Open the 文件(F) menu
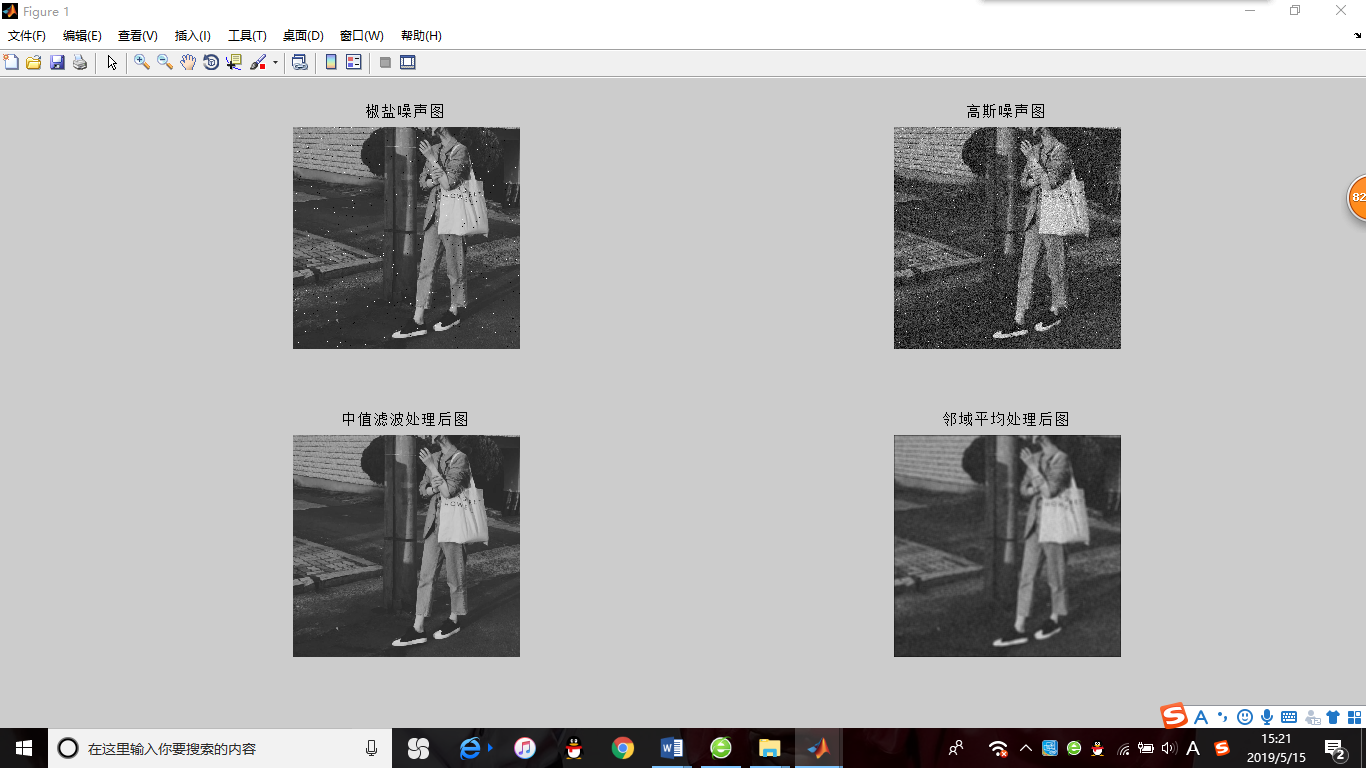 (x=27, y=36)
